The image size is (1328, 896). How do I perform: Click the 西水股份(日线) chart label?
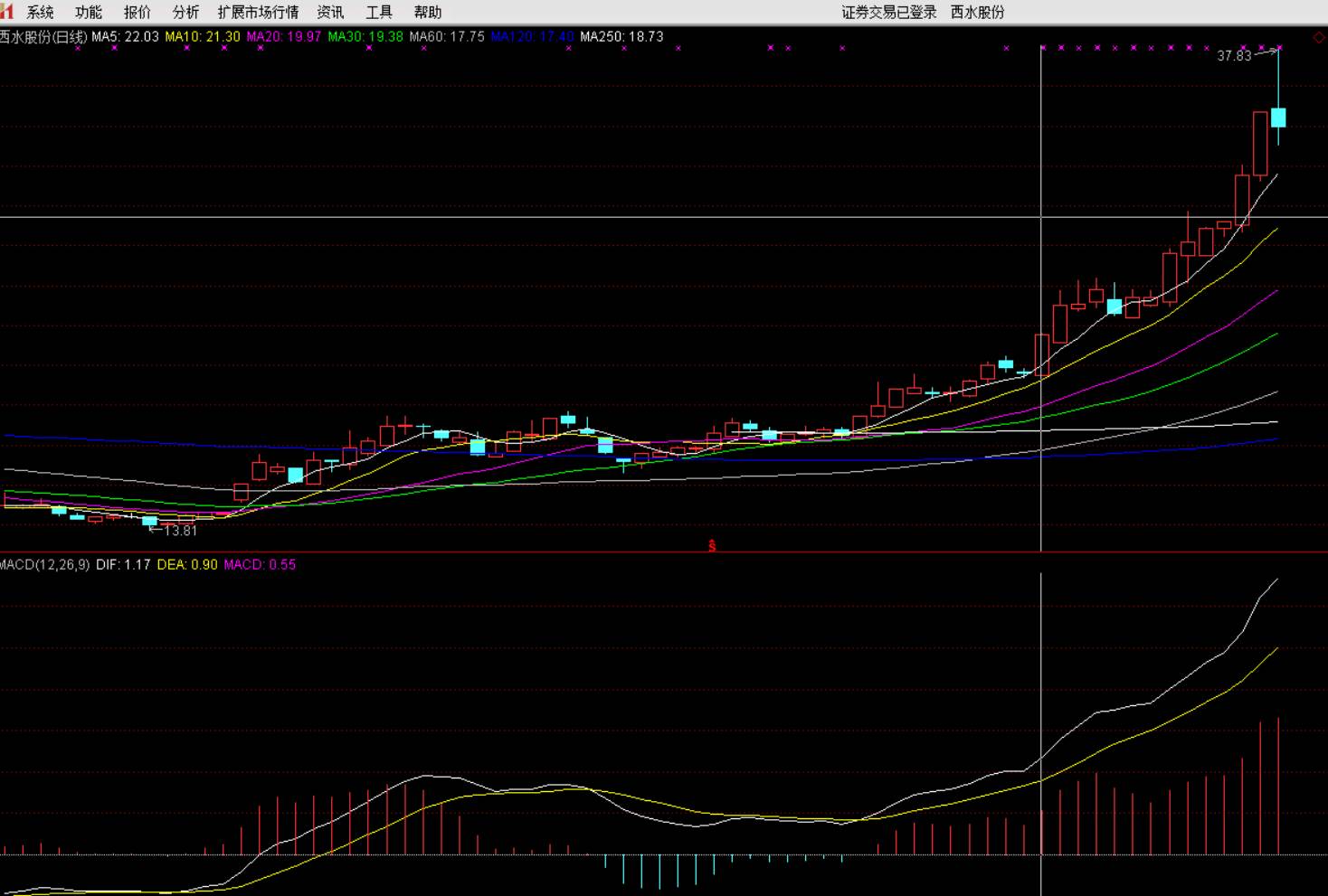pos(43,37)
